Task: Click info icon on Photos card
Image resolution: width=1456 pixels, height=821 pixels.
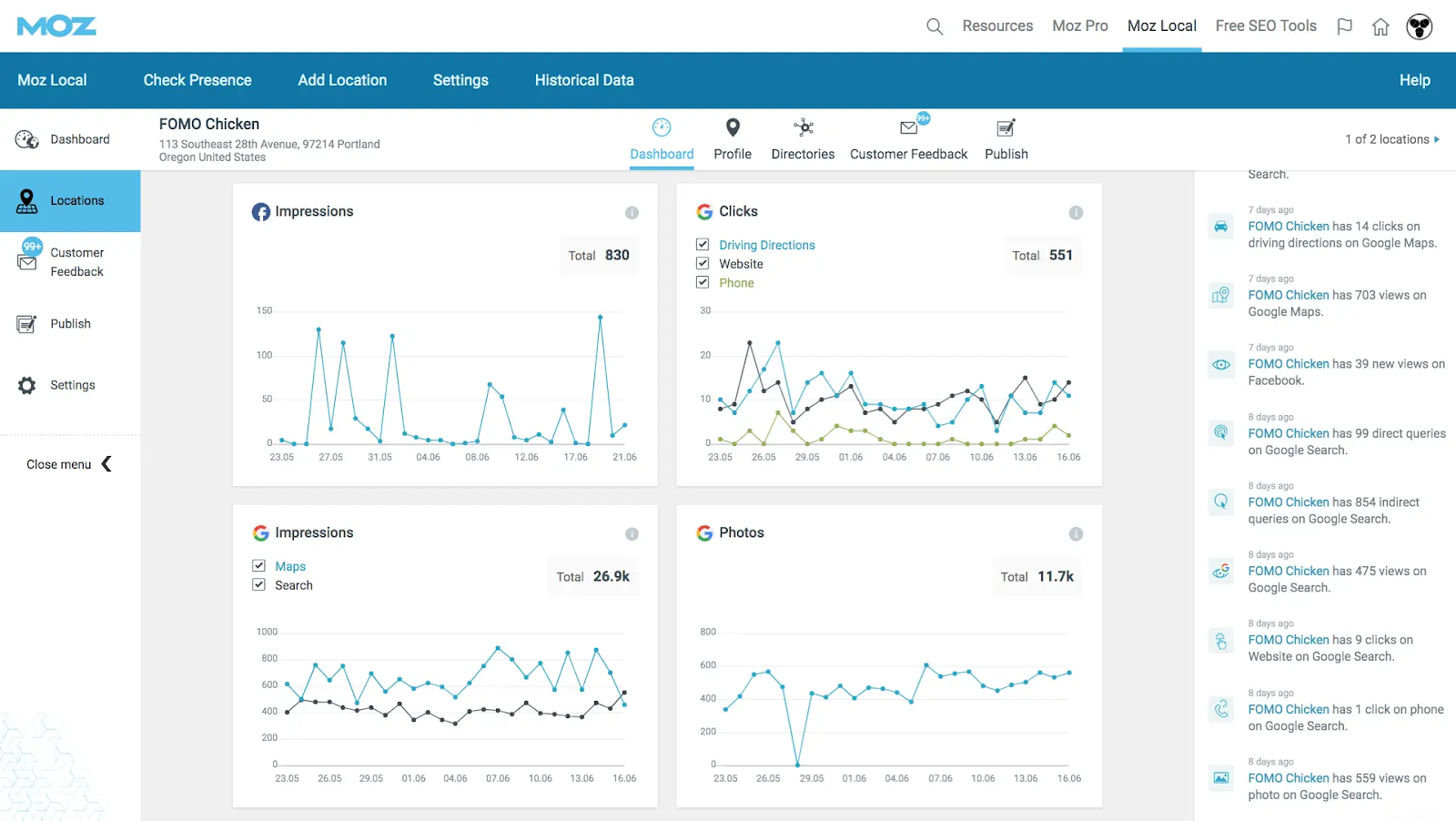Action: click(x=1076, y=534)
